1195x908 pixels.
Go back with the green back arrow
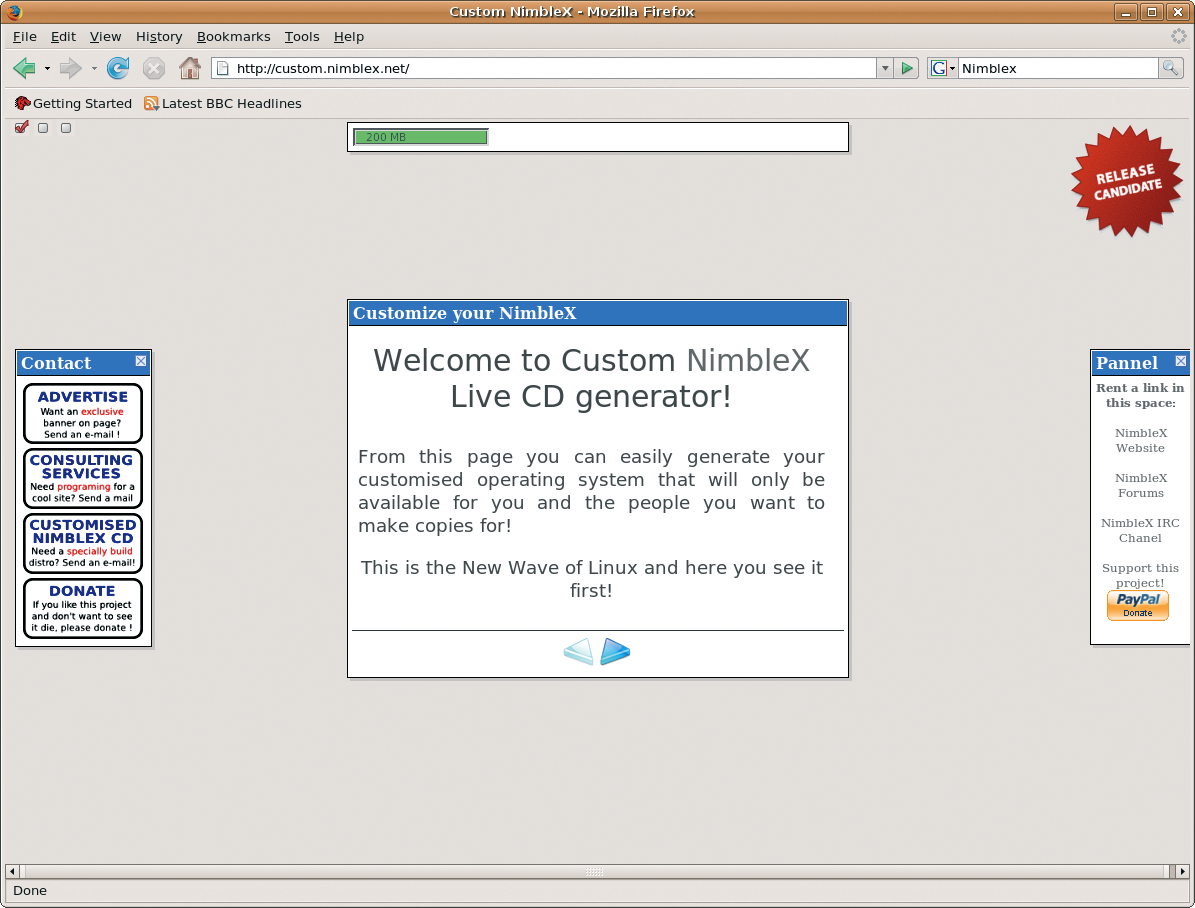point(24,68)
